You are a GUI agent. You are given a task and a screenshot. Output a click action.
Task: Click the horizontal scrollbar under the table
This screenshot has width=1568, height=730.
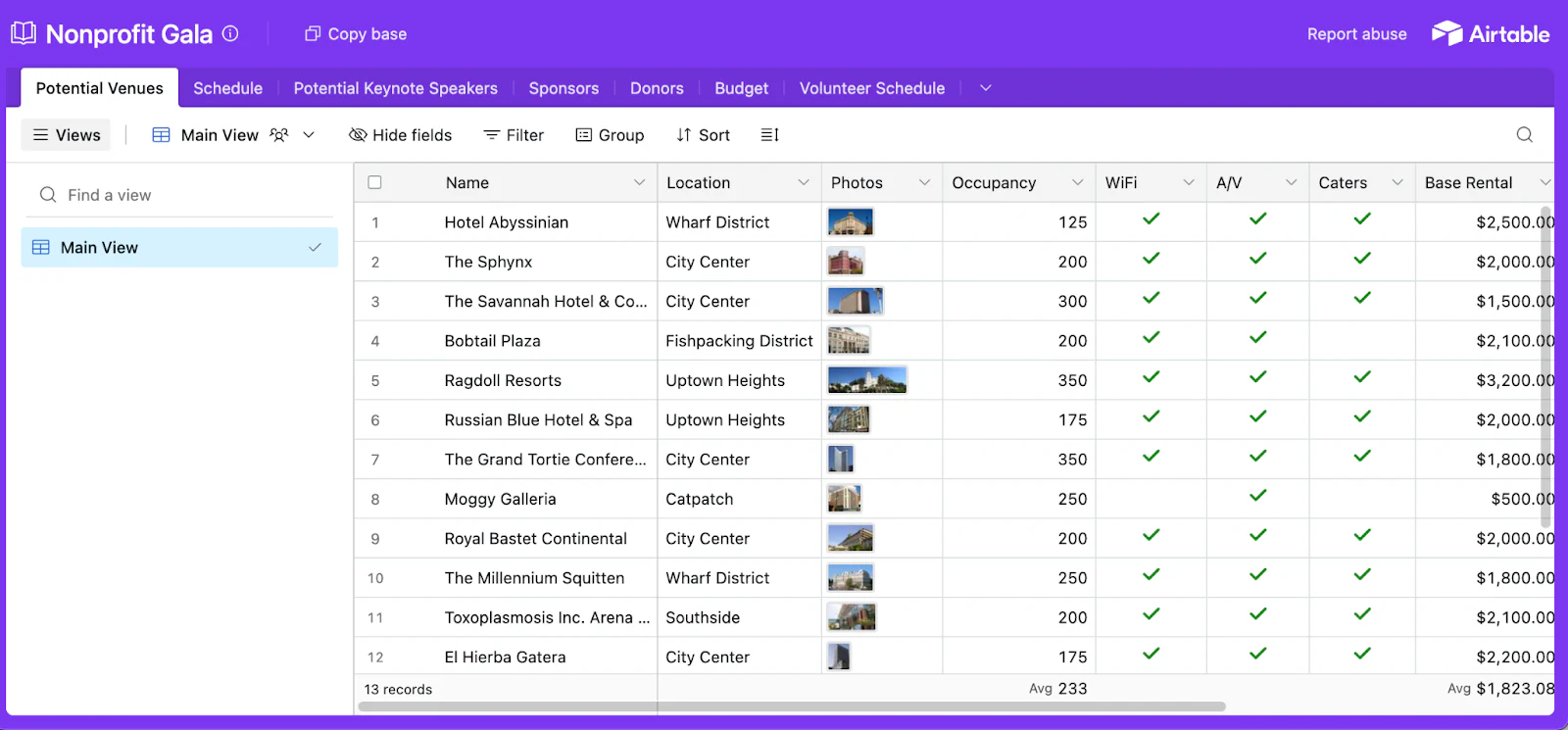click(x=792, y=706)
